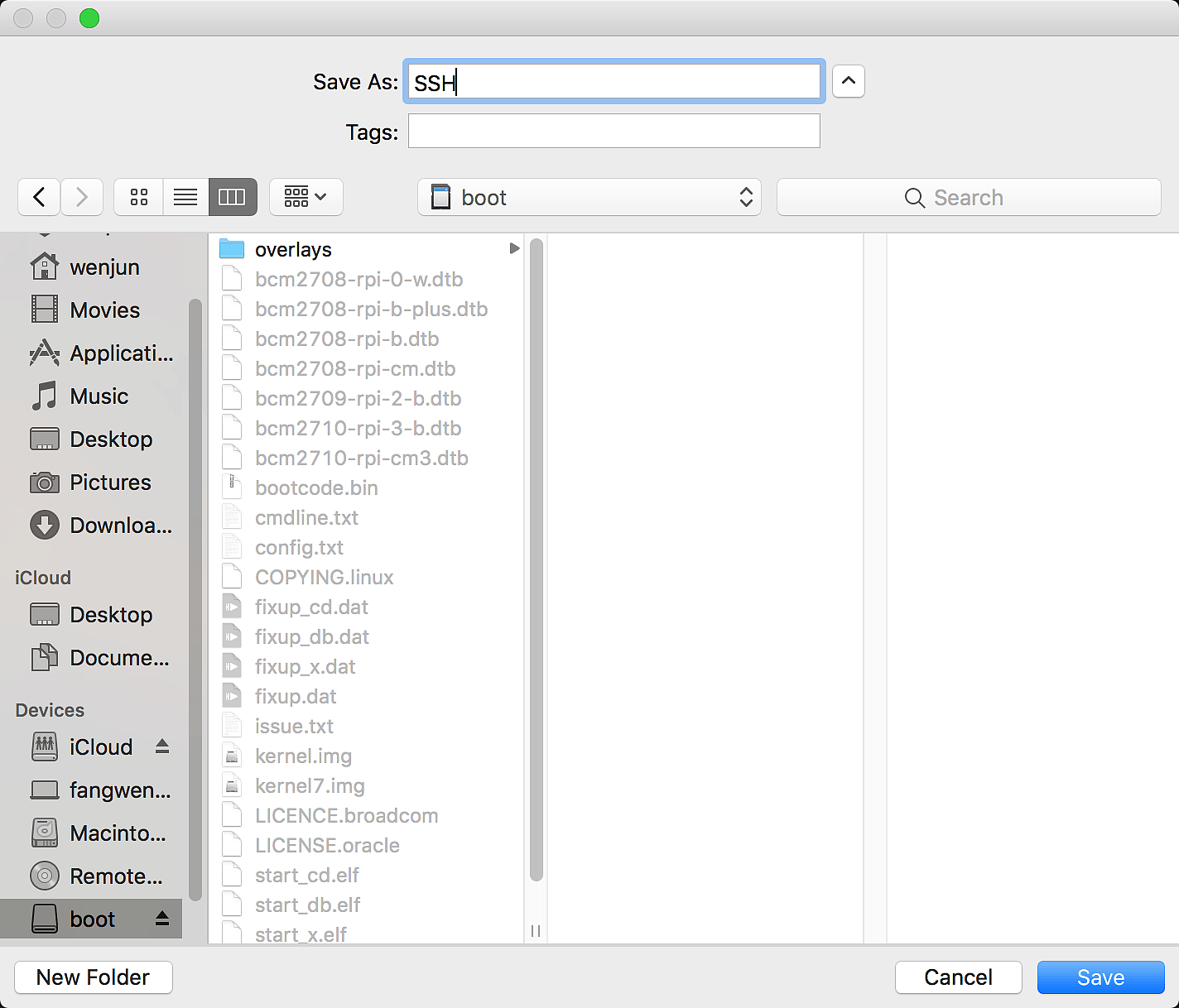This screenshot has height=1008, width=1179.
Task: Select column view mode
Action: [x=232, y=197]
